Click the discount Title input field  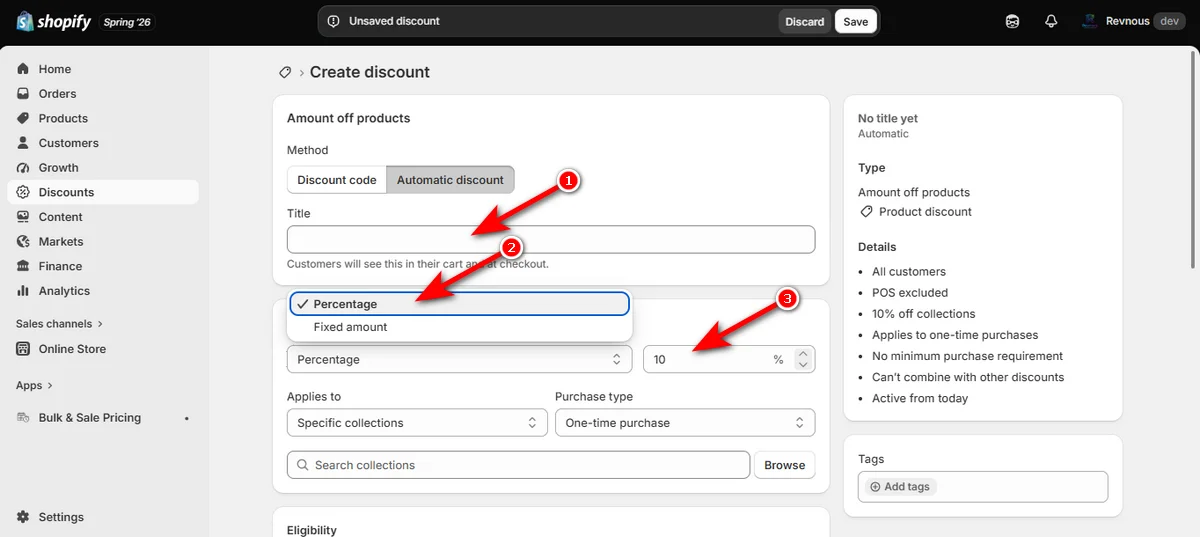coord(551,239)
